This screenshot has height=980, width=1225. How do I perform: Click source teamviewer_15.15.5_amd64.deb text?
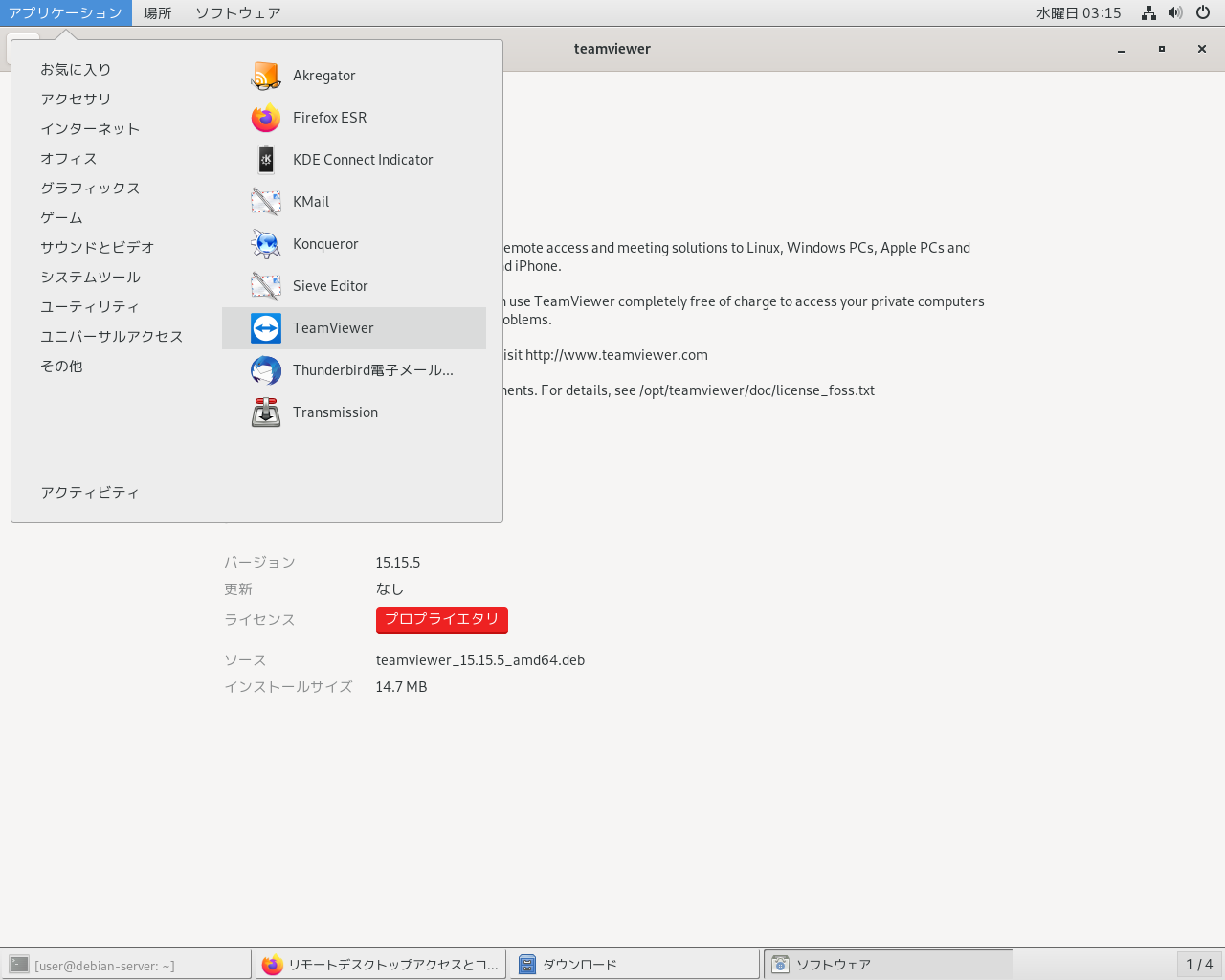480,660
